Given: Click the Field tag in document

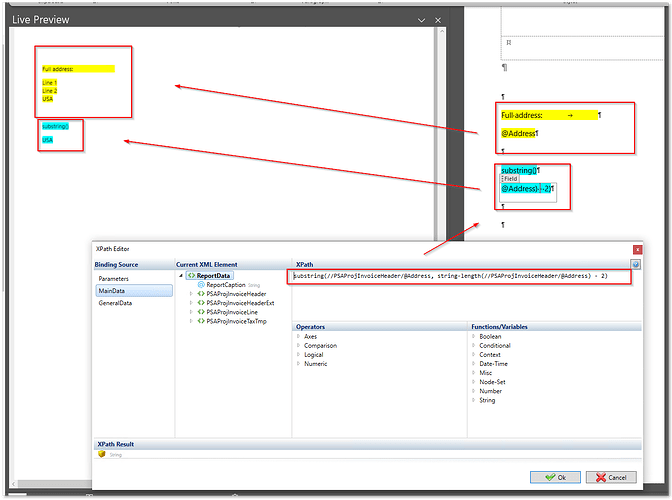Looking at the screenshot, I should pos(509,179).
